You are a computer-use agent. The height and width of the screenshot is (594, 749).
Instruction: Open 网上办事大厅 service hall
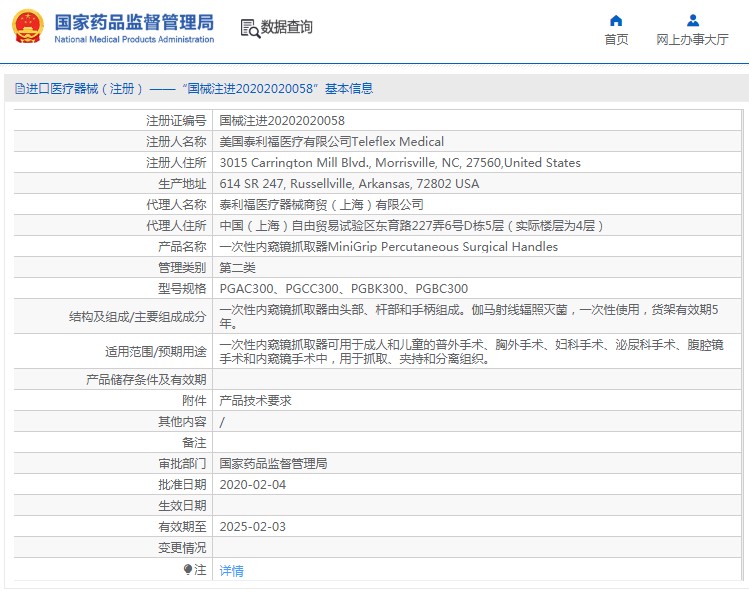(x=692, y=40)
